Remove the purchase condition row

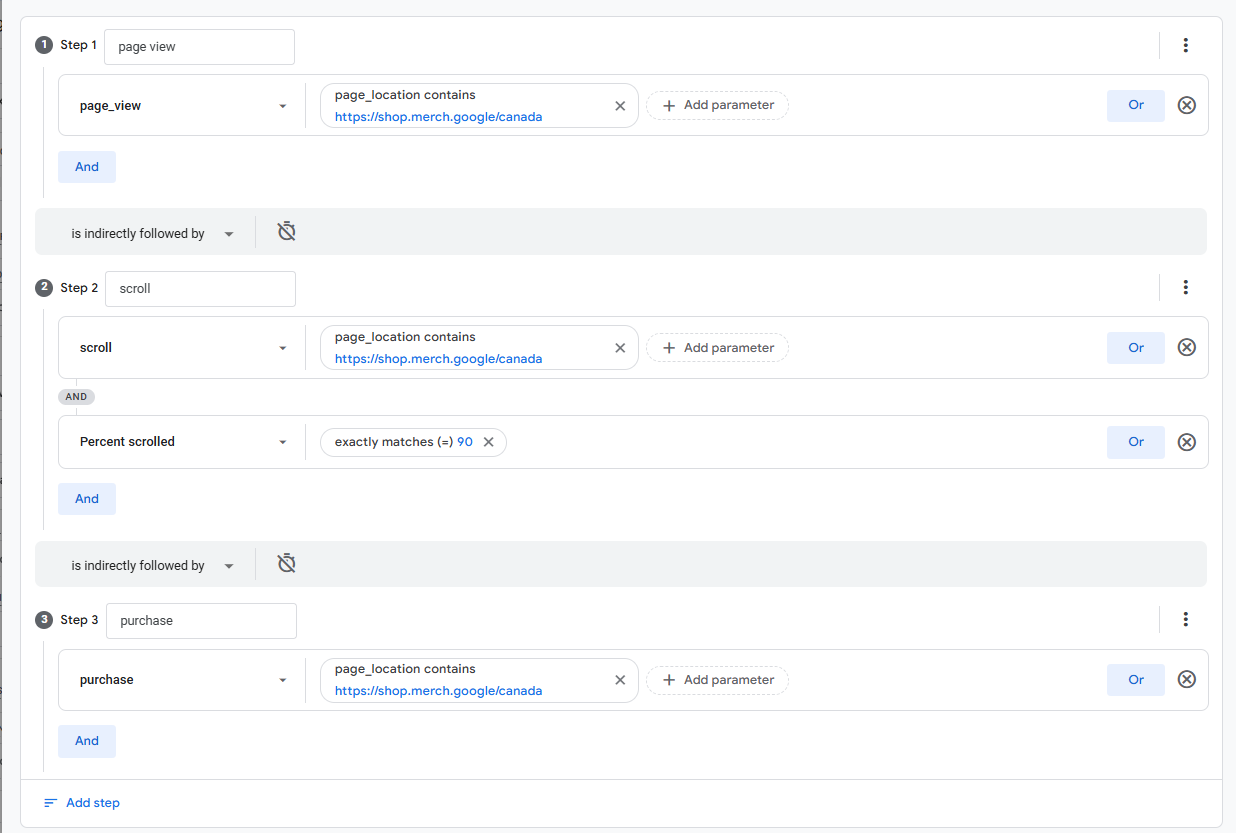pyautogui.click(x=1186, y=679)
